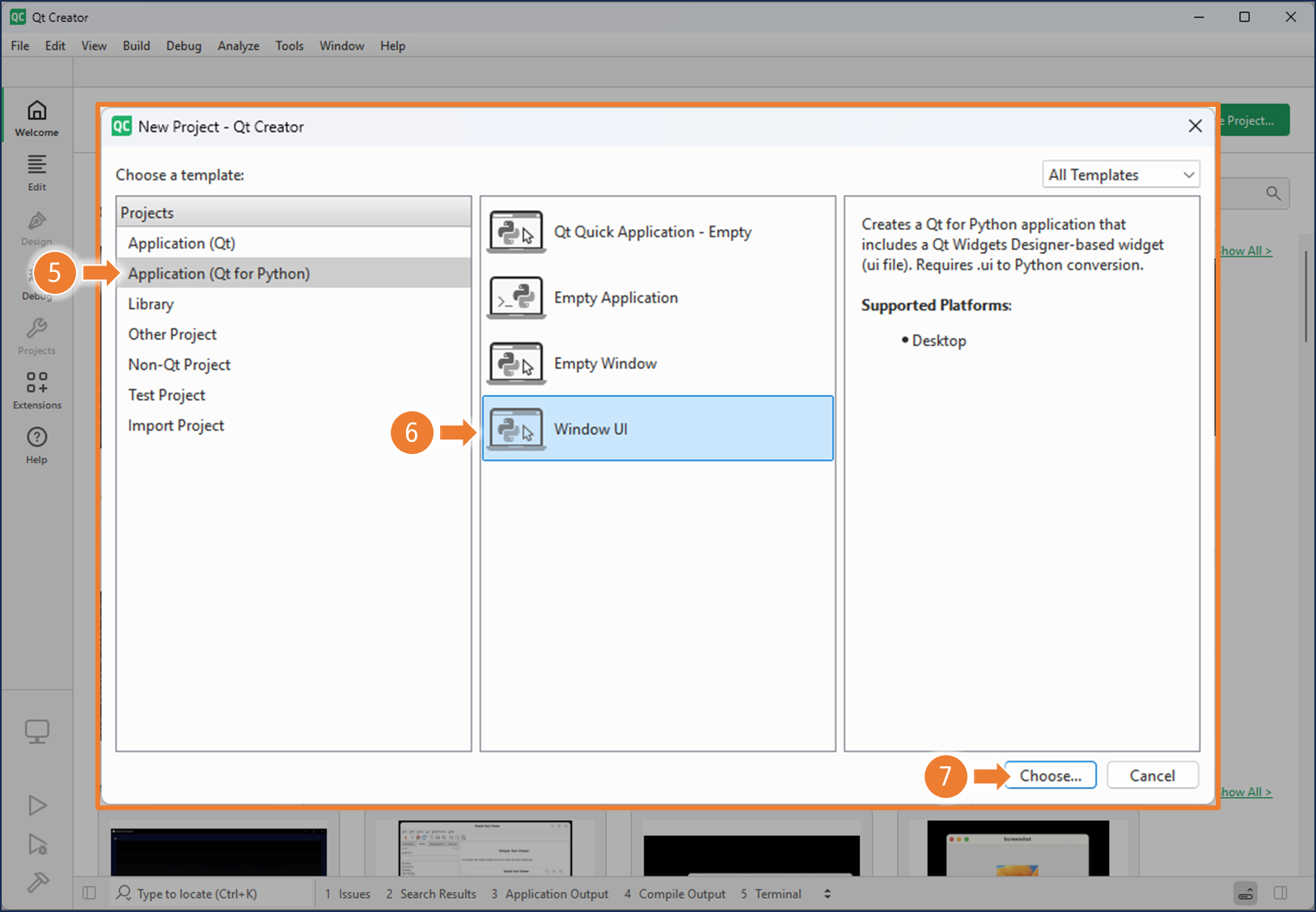This screenshot has height=912, width=1316.
Task: Open the Issues output pane
Action: point(348,893)
